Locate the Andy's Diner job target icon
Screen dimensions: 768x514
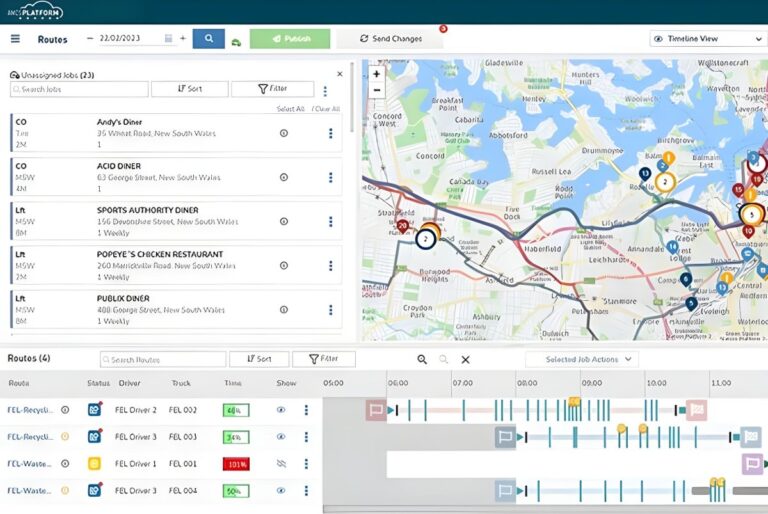click(x=284, y=133)
